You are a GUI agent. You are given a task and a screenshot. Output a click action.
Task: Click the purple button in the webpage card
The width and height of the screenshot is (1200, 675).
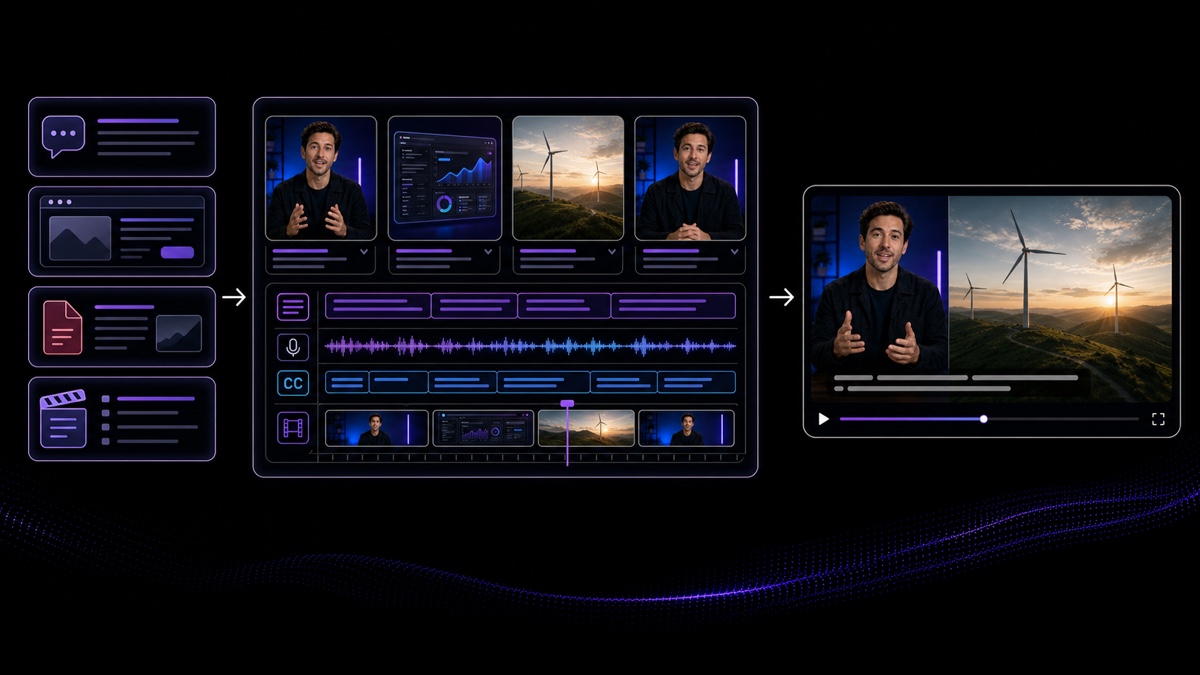point(177,252)
